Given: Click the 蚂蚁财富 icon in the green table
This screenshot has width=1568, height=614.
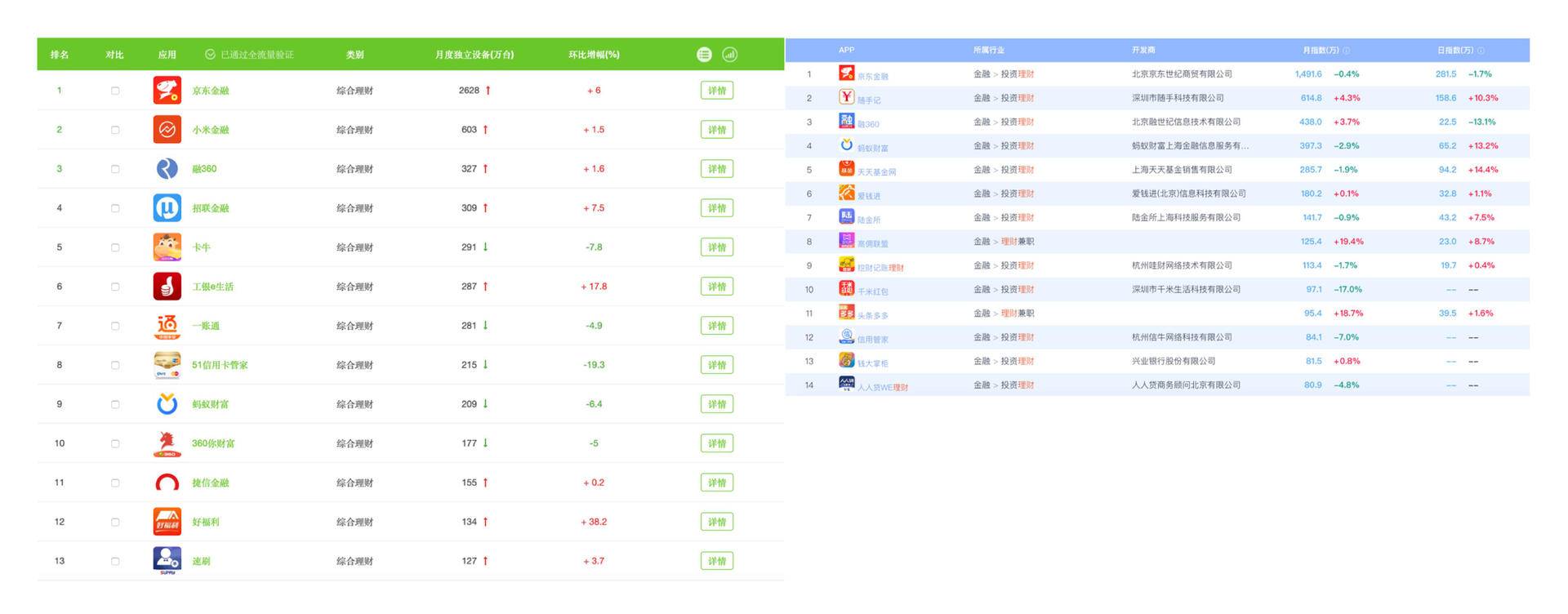Looking at the screenshot, I should (x=167, y=404).
